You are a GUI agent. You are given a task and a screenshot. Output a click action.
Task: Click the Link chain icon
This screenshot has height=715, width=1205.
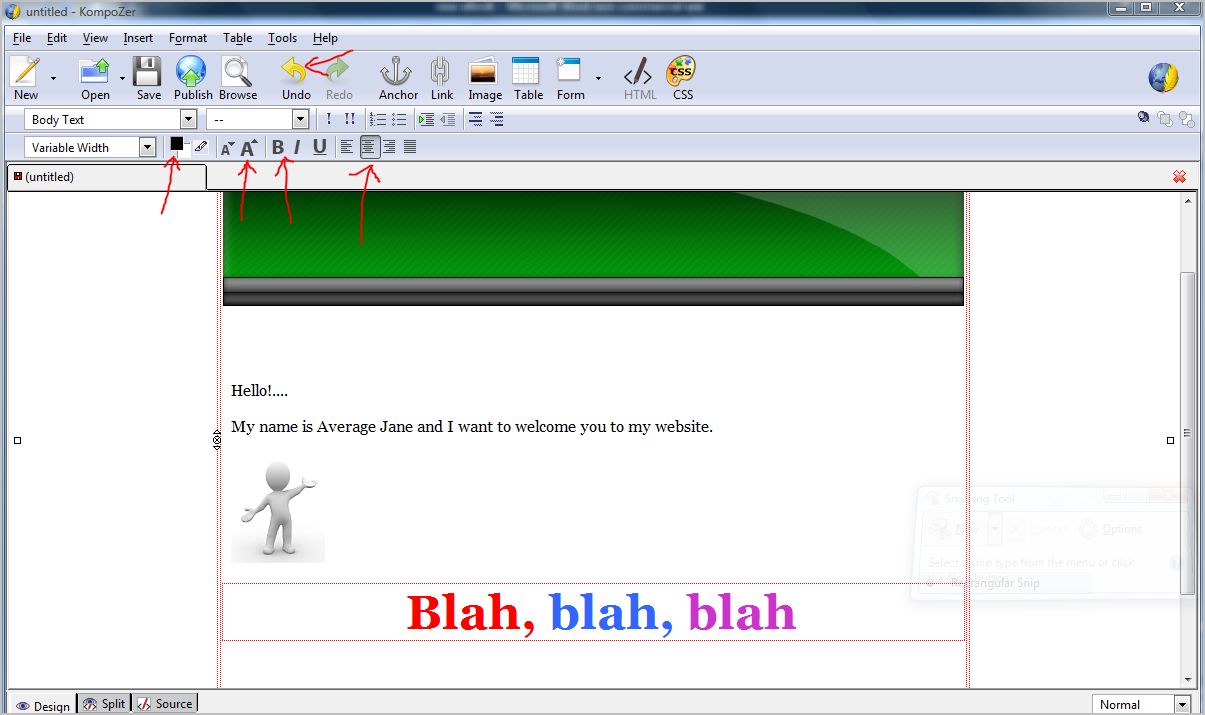[441, 73]
